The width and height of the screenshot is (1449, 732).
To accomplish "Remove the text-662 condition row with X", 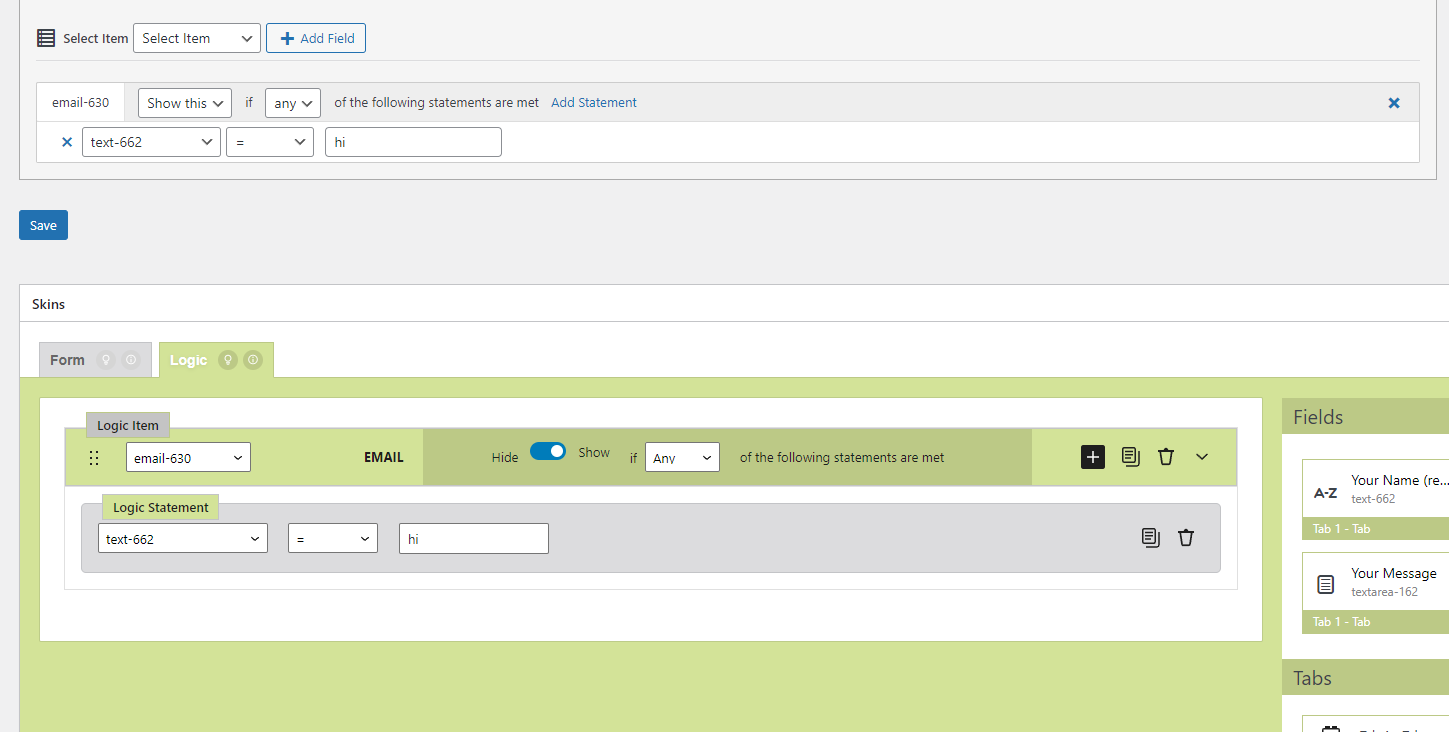I will click(67, 142).
